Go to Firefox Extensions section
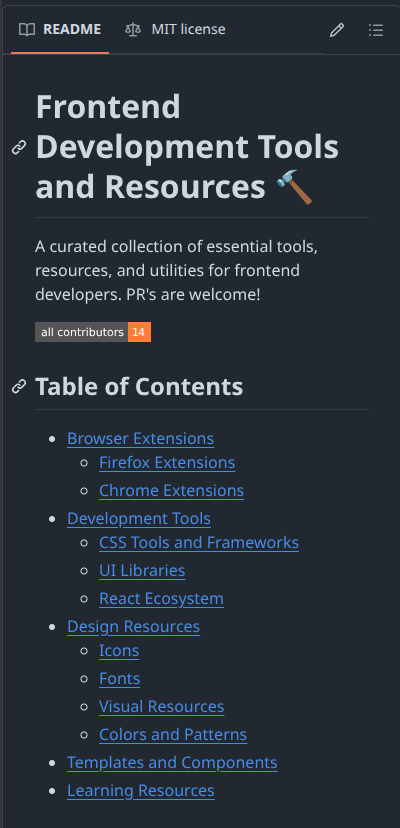 click(167, 463)
